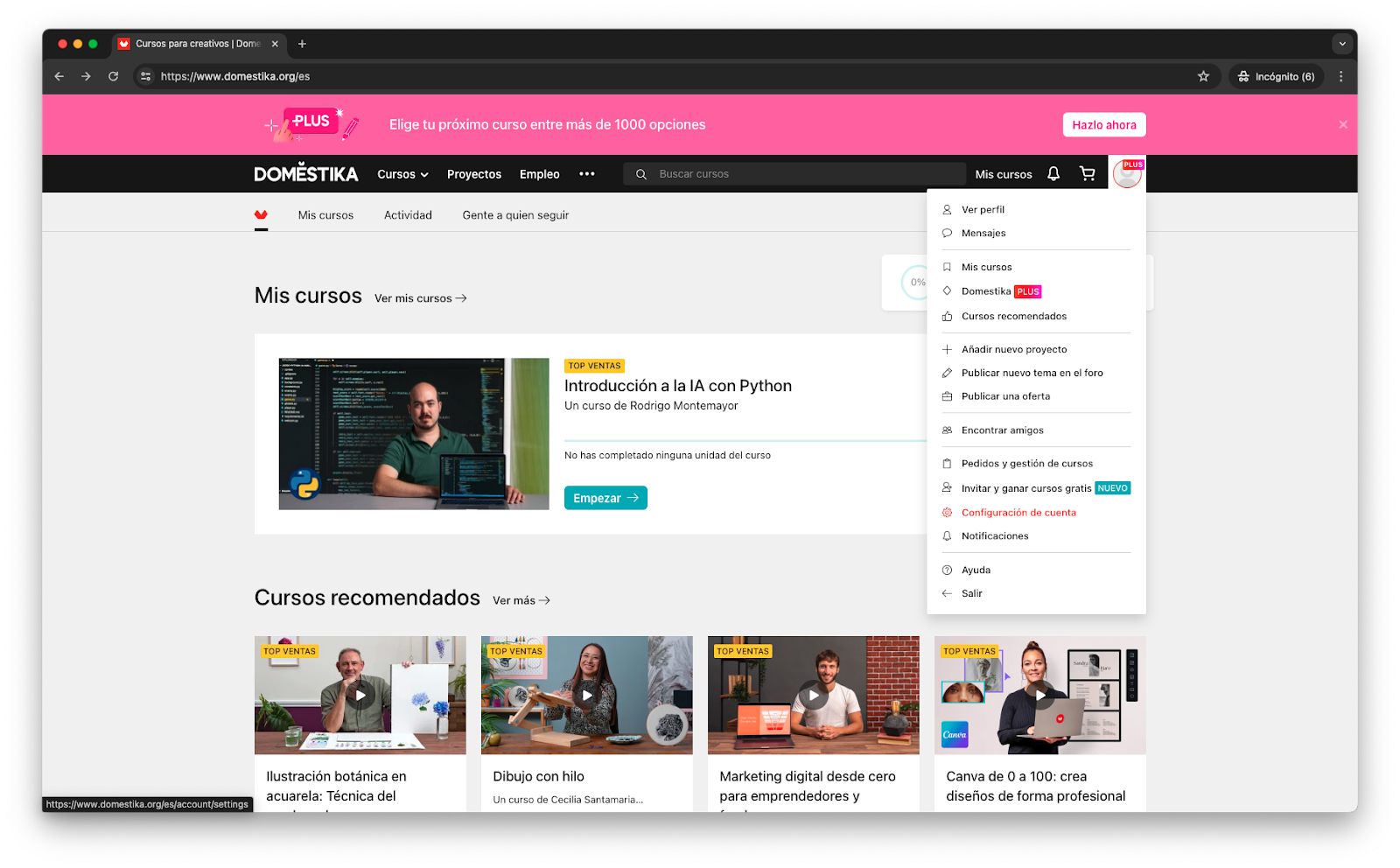
Task: Click the red Domestika home icon tab
Action: (x=261, y=215)
